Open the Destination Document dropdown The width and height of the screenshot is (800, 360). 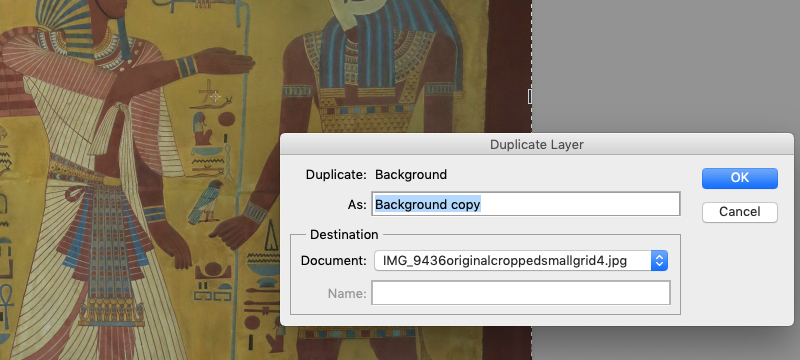point(521,261)
